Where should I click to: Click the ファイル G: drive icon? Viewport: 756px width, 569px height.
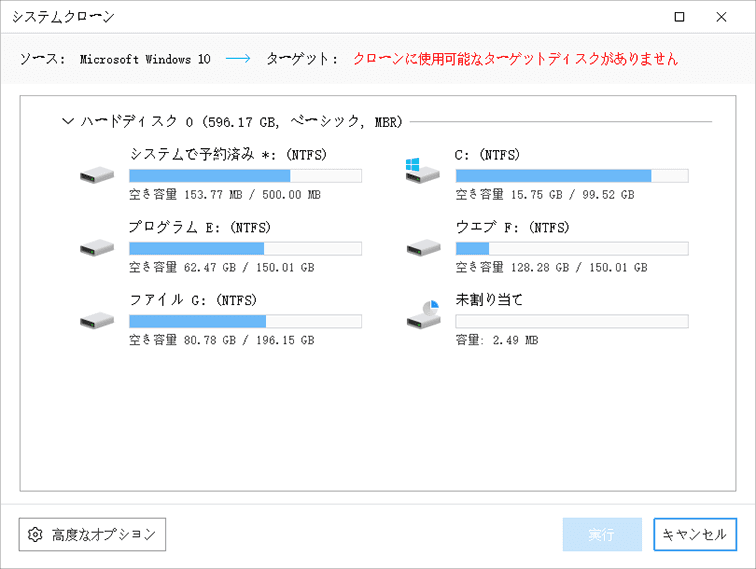tap(96, 320)
